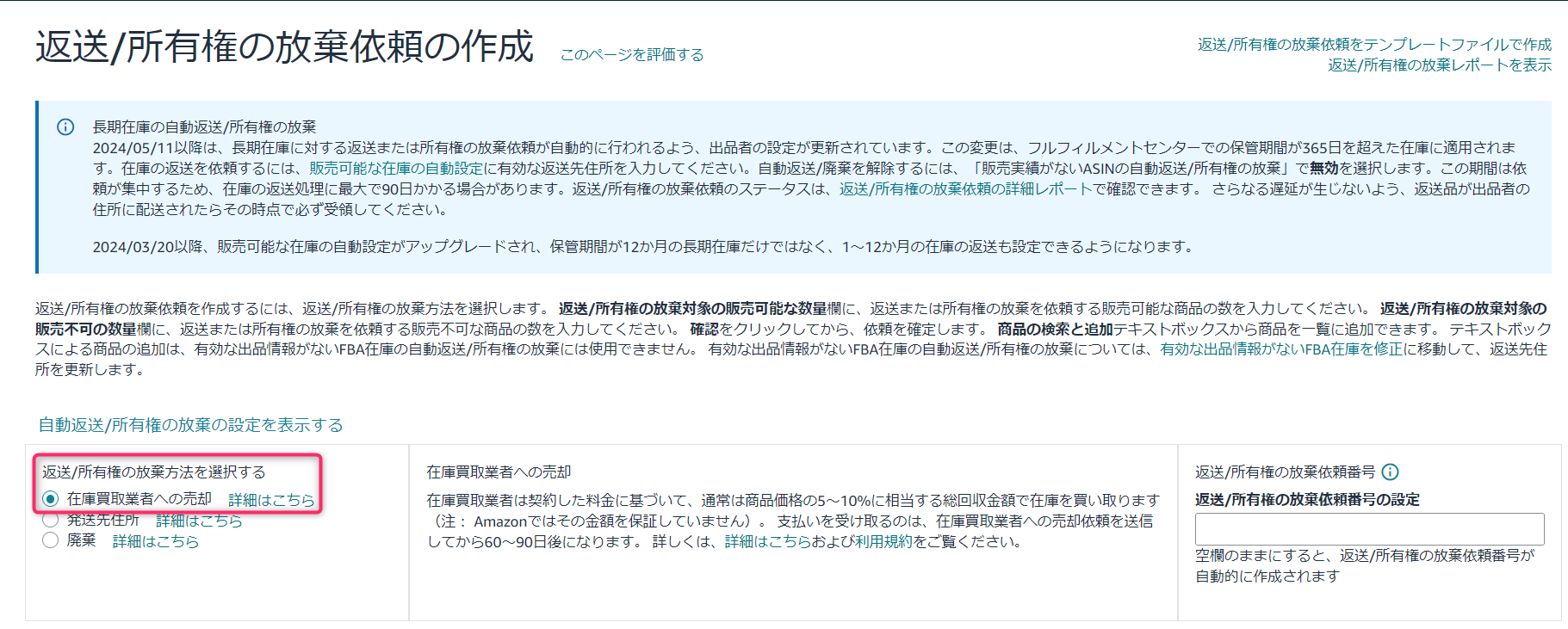Click the info icon beside 返送/所有権の放棄依頼番号

pyautogui.click(x=1390, y=472)
